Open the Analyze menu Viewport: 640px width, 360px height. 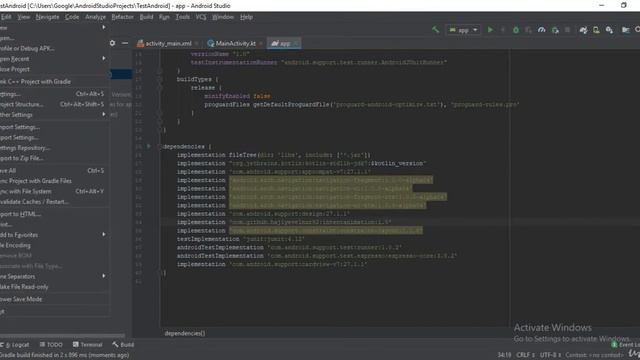tap(96, 17)
